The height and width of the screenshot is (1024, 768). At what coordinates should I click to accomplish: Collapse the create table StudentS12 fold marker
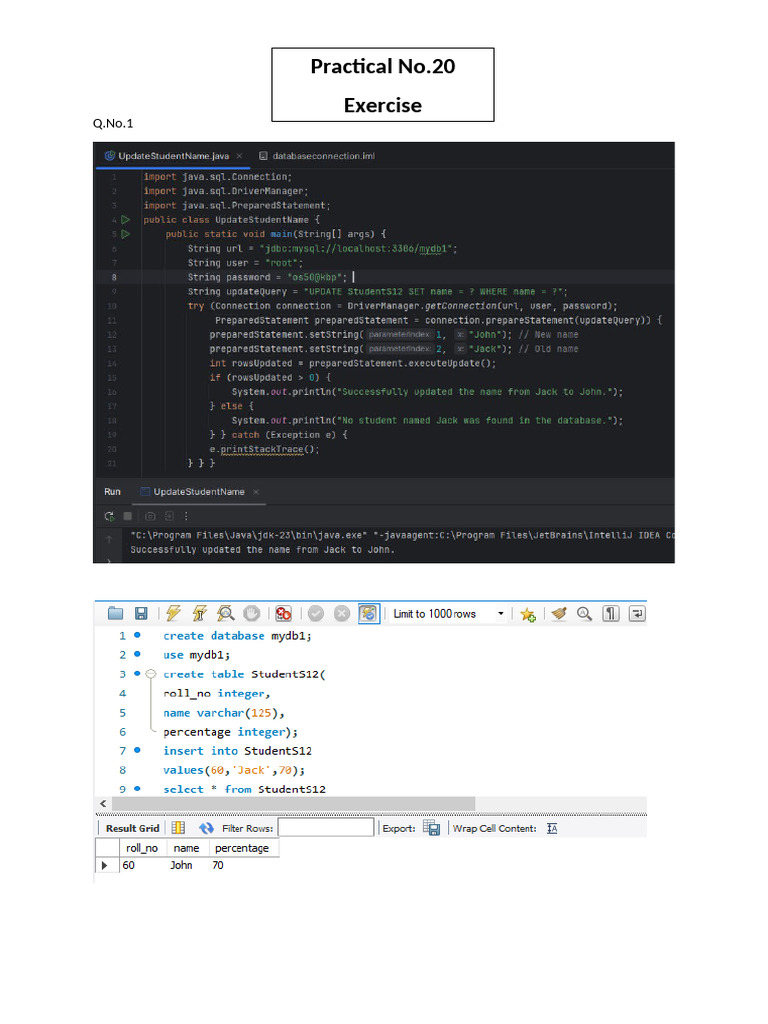tap(151, 674)
